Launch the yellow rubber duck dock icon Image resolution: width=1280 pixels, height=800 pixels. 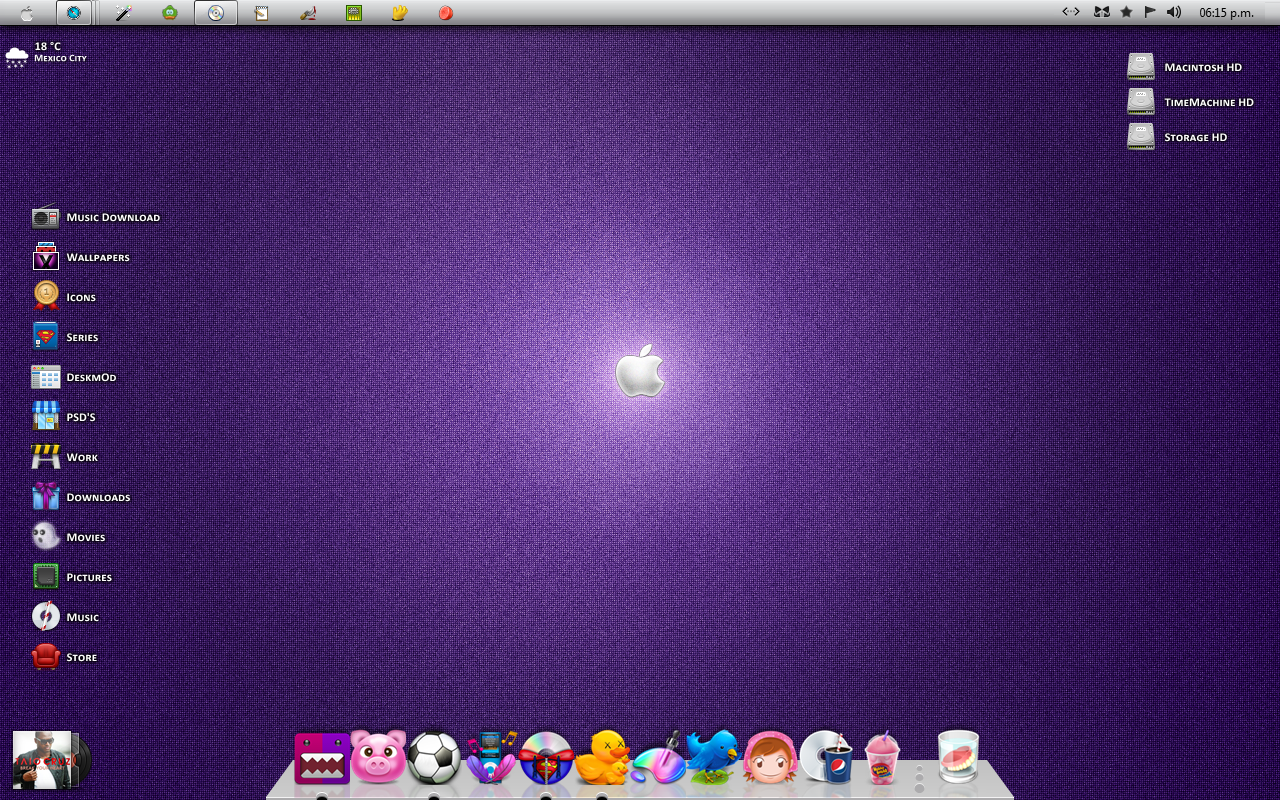click(x=602, y=757)
